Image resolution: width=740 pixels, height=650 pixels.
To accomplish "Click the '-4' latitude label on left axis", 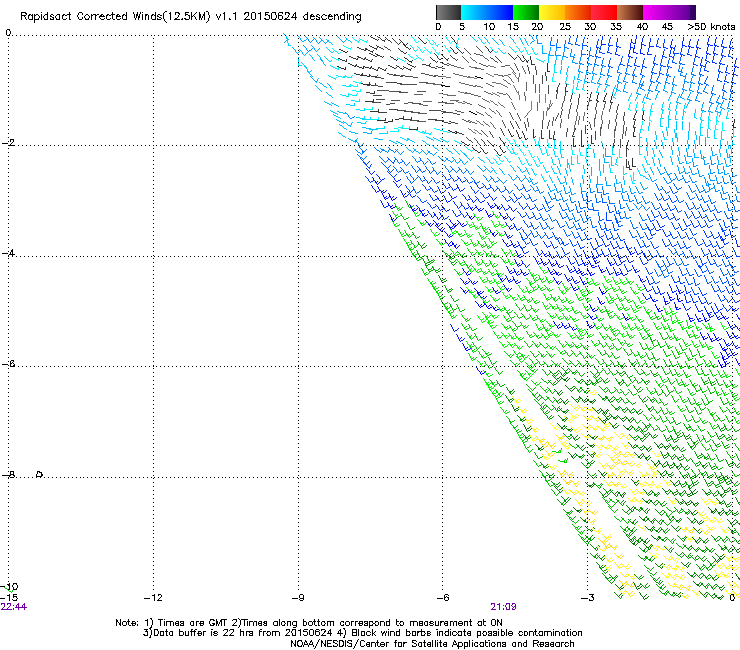I will tap(8, 253).
